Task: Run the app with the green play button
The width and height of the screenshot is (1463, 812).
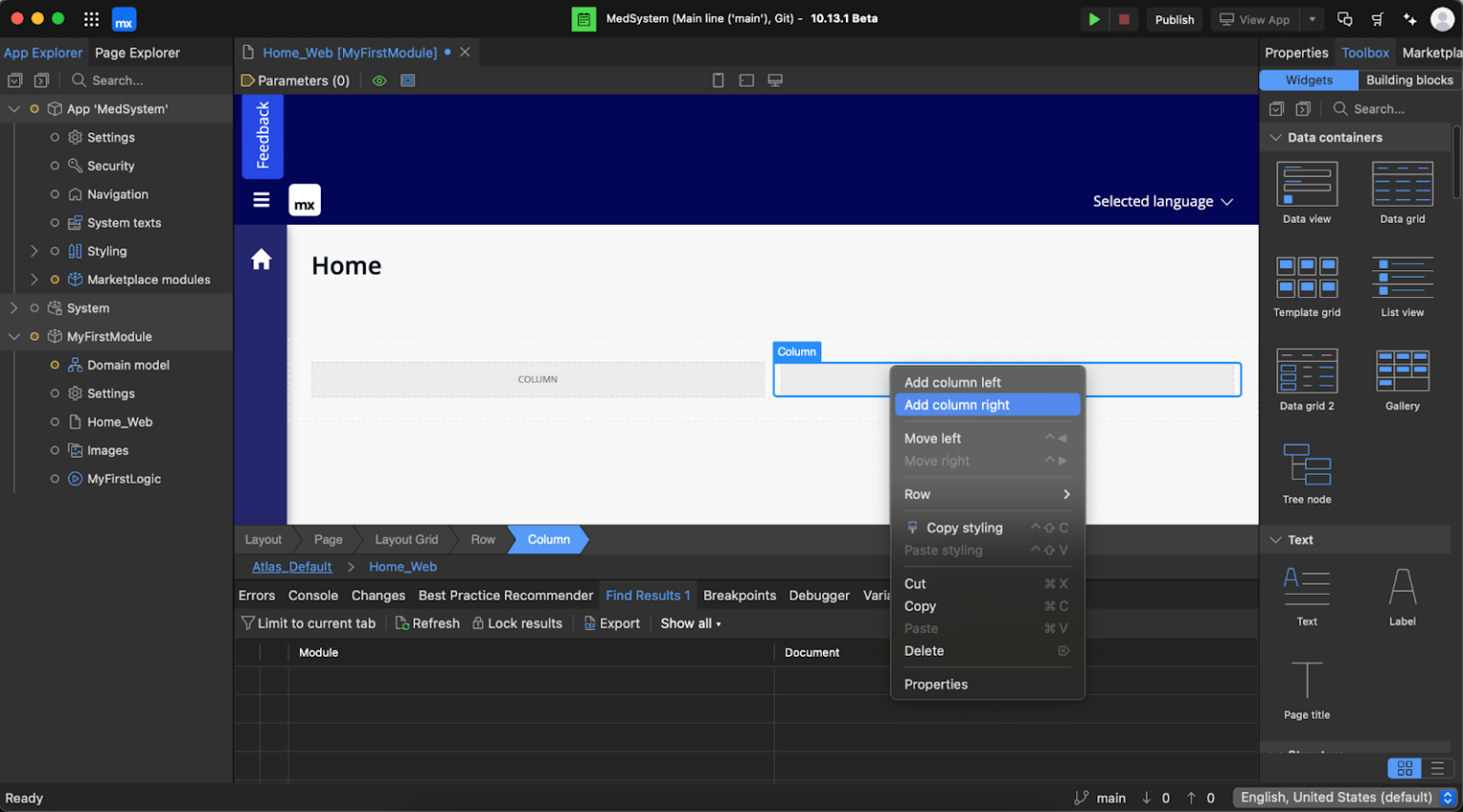Action: [x=1093, y=18]
